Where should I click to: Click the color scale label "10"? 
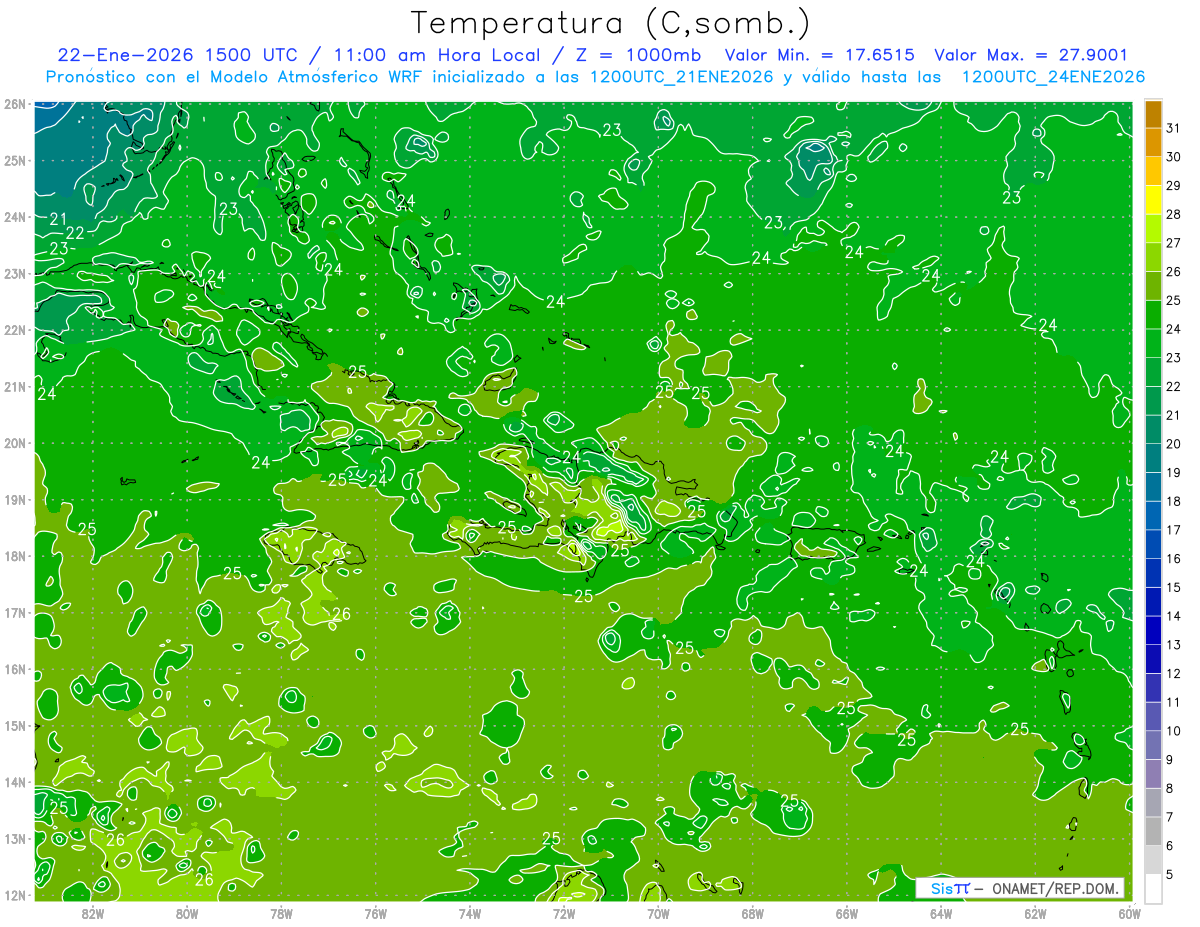(x=1173, y=731)
